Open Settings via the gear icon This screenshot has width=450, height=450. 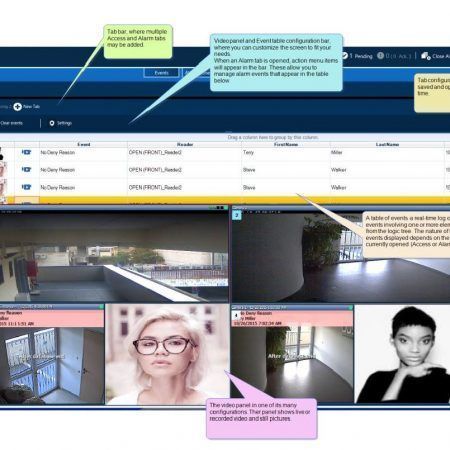(x=52, y=123)
